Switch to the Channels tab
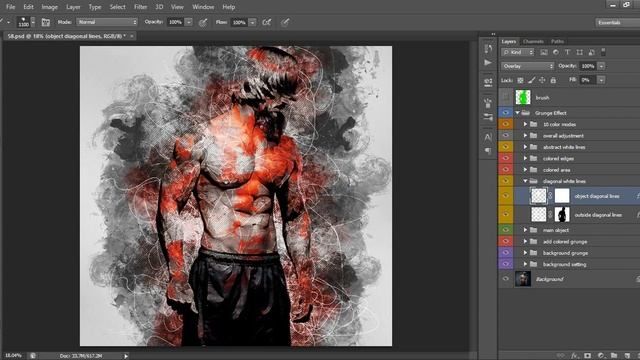The width and height of the screenshot is (640, 360). pos(533,41)
